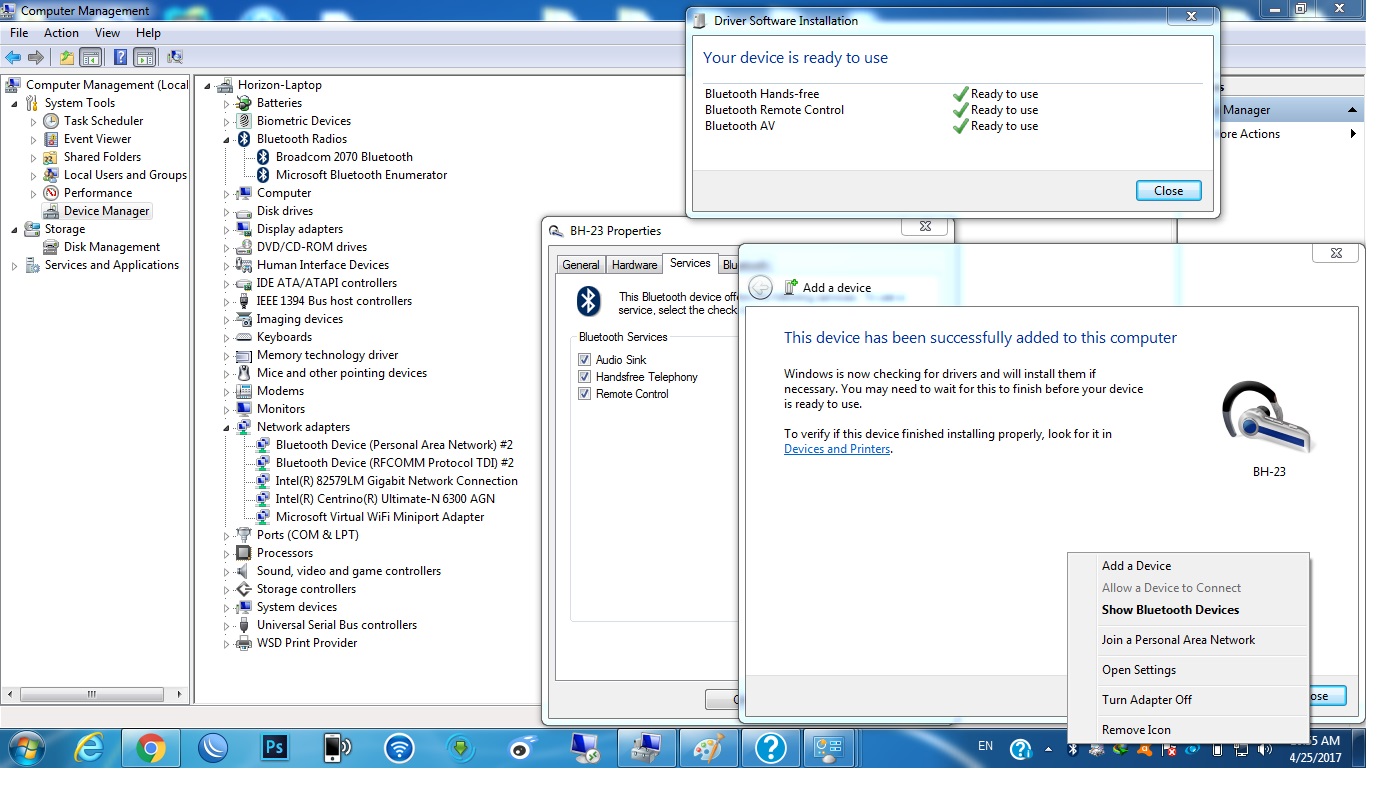This screenshot has height=800, width=1392.
Task: Disable Handsfree Telephony service
Action: tap(584, 376)
